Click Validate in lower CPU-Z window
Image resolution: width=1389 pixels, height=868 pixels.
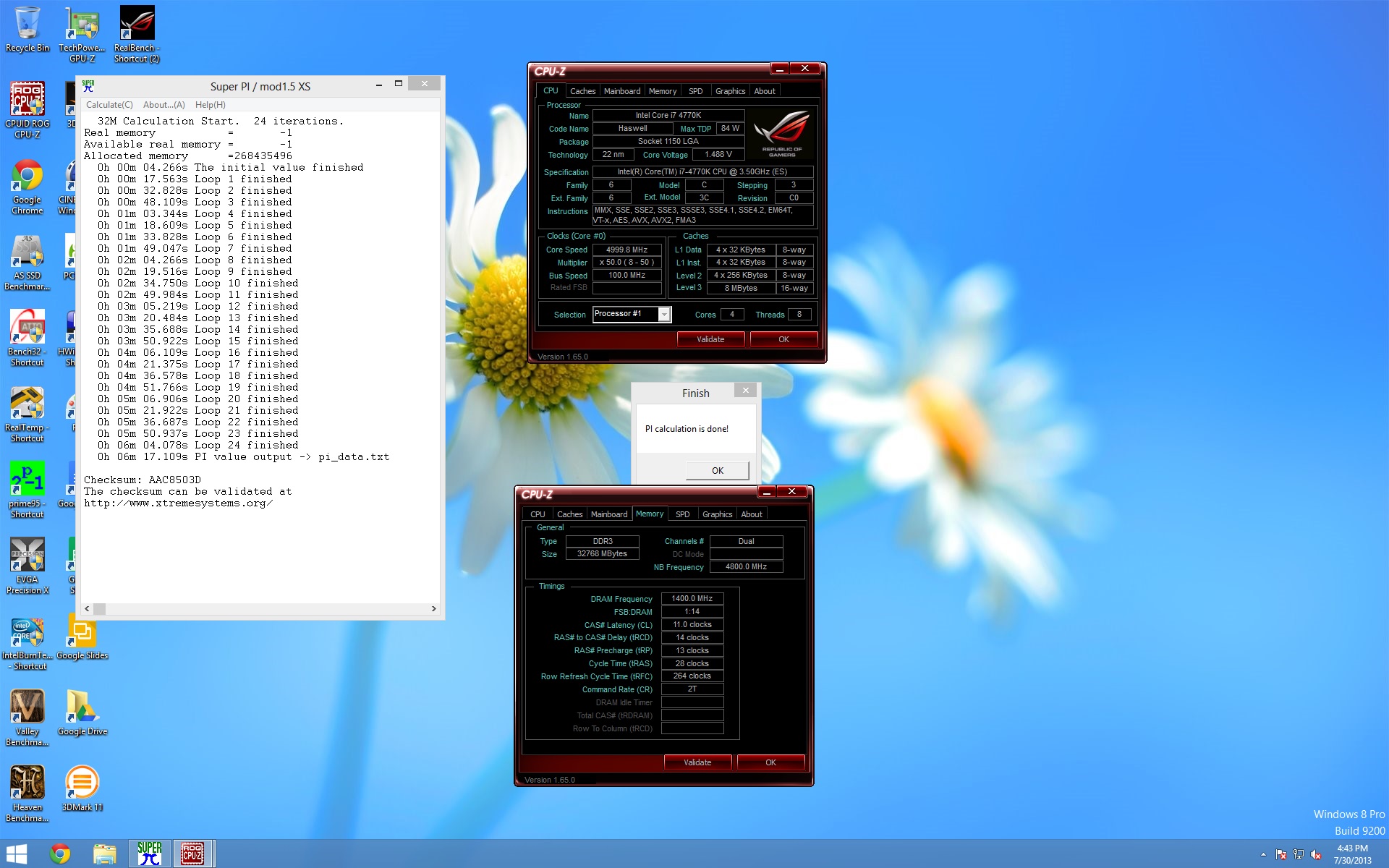tap(697, 762)
